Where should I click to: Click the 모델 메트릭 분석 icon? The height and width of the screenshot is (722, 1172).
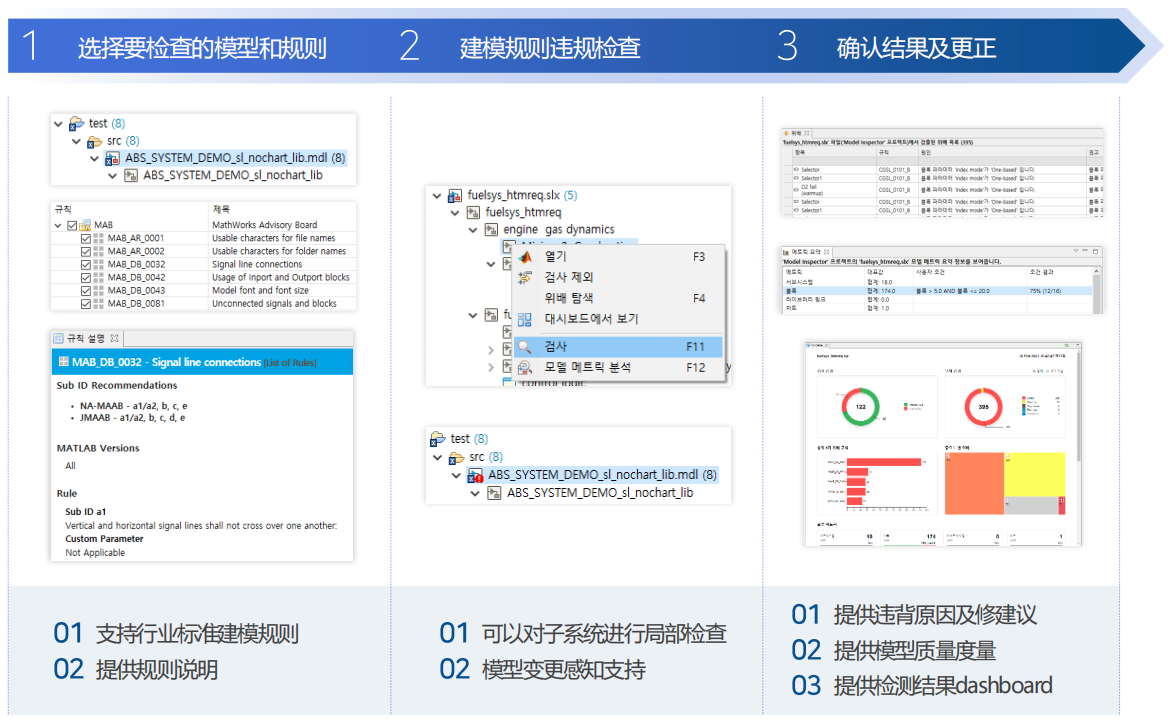click(525, 368)
